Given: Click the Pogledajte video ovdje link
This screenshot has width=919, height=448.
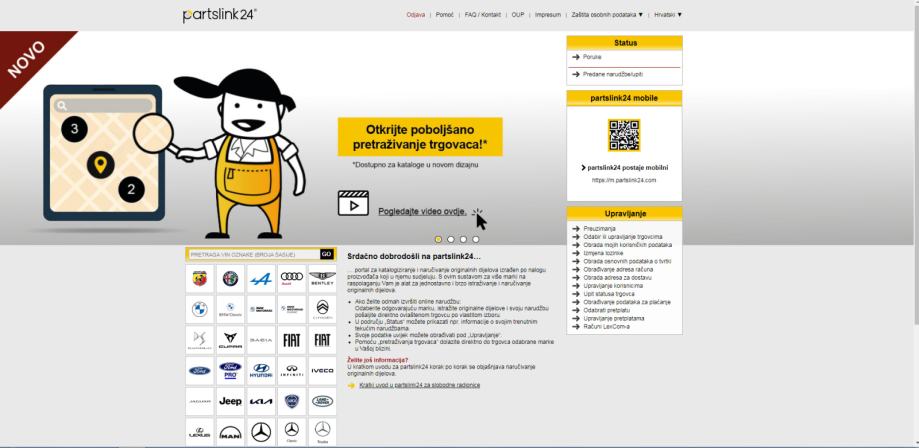Looking at the screenshot, I should 423,212.
